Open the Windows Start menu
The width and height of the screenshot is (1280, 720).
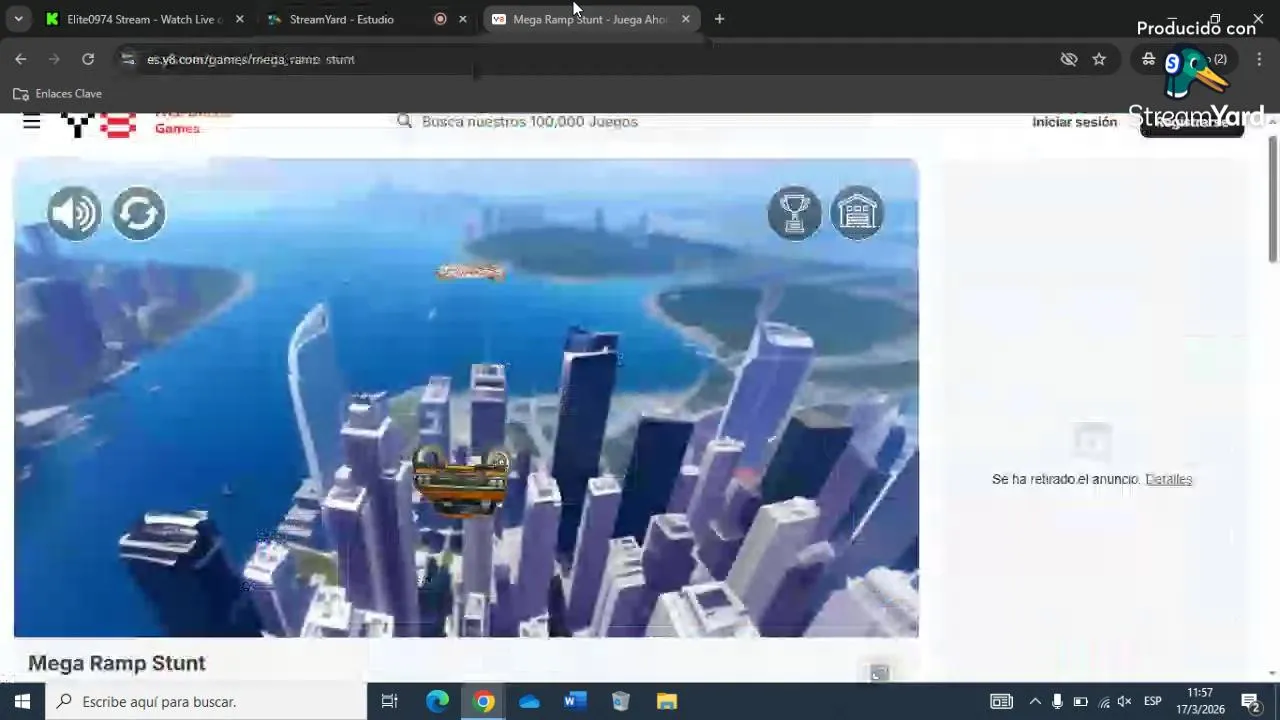(x=22, y=701)
